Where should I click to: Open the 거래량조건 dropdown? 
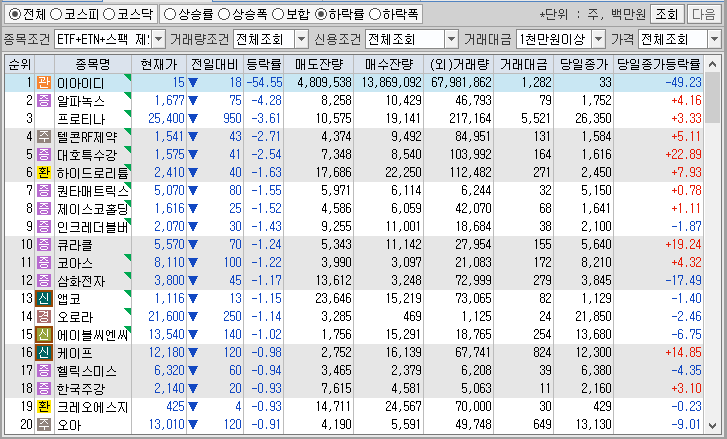point(301,39)
